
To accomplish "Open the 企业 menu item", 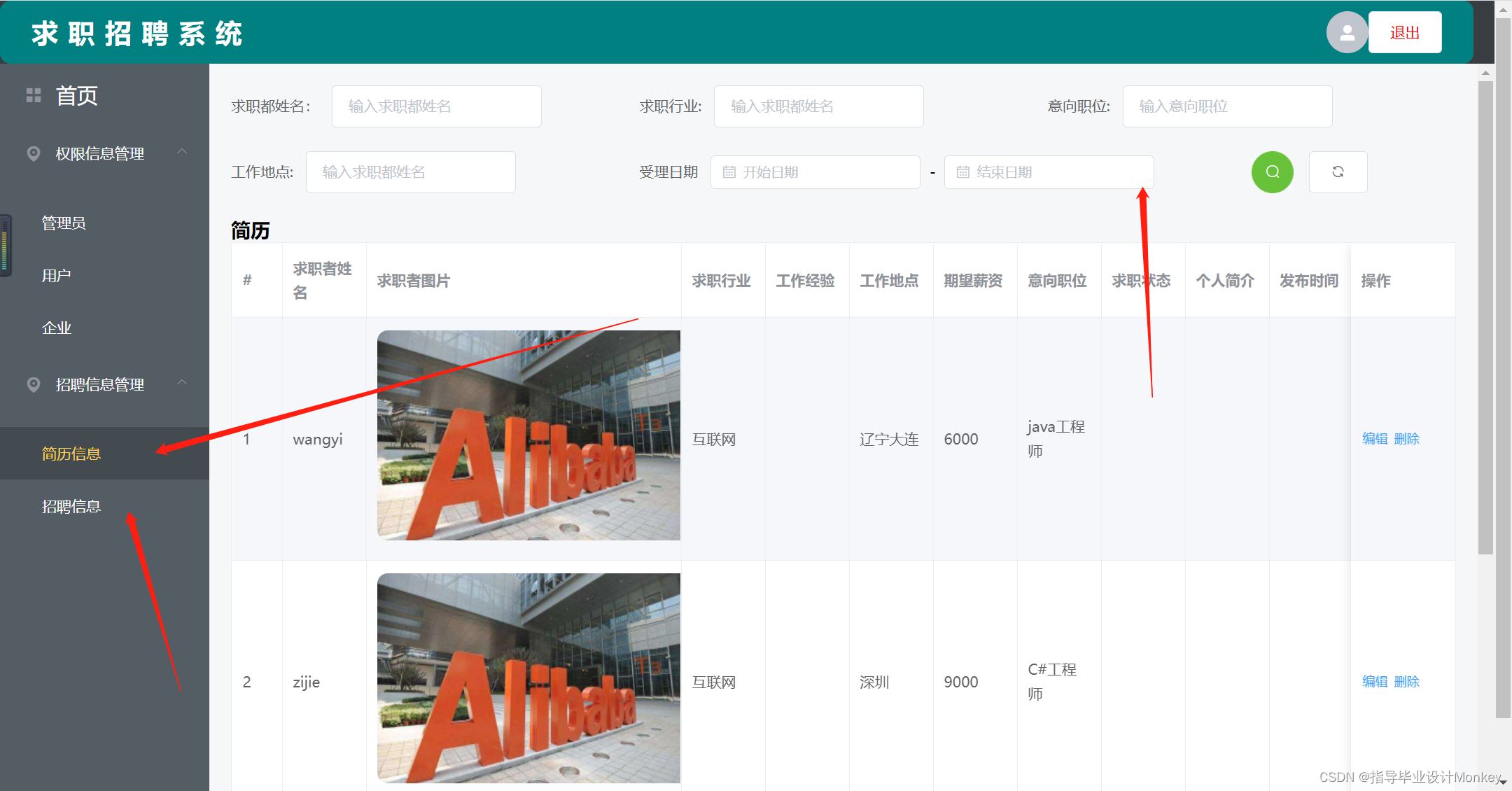I will click(105, 328).
